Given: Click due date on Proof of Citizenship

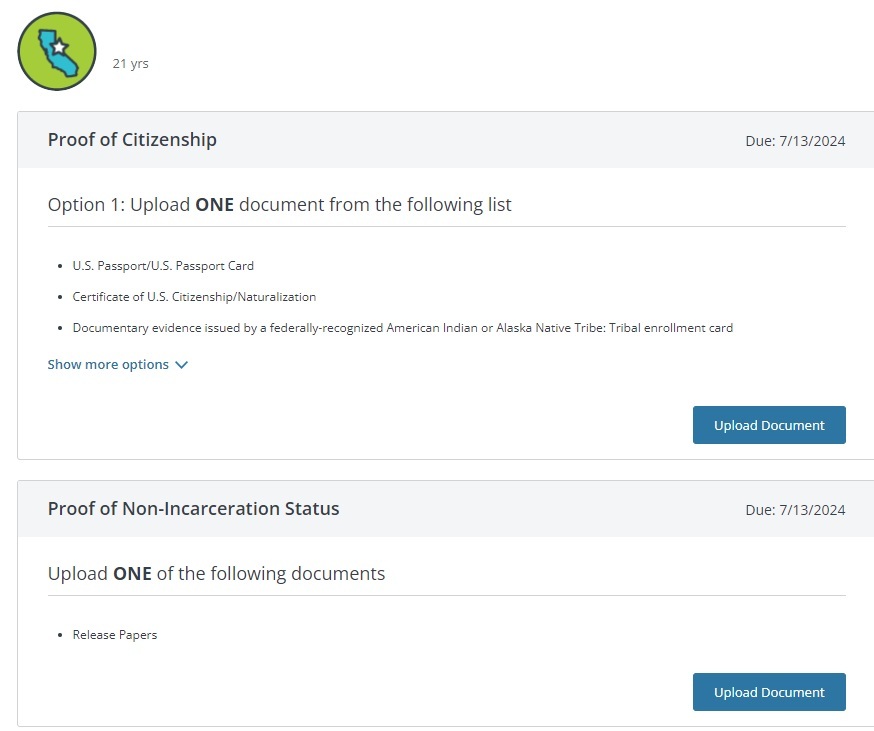Looking at the screenshot, I should (795, 141).
